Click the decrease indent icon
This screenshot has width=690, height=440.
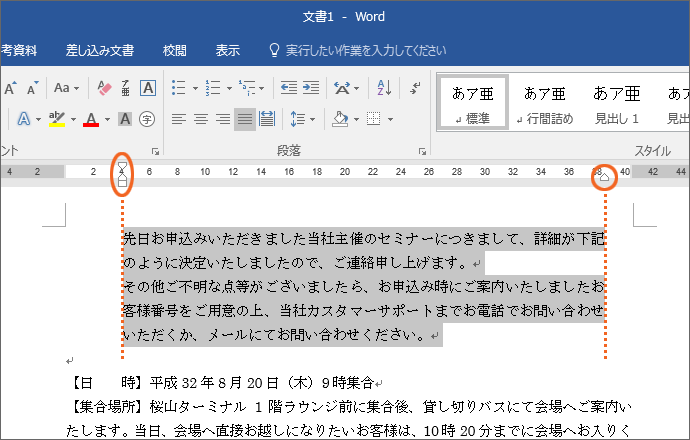tap(288, 87)
